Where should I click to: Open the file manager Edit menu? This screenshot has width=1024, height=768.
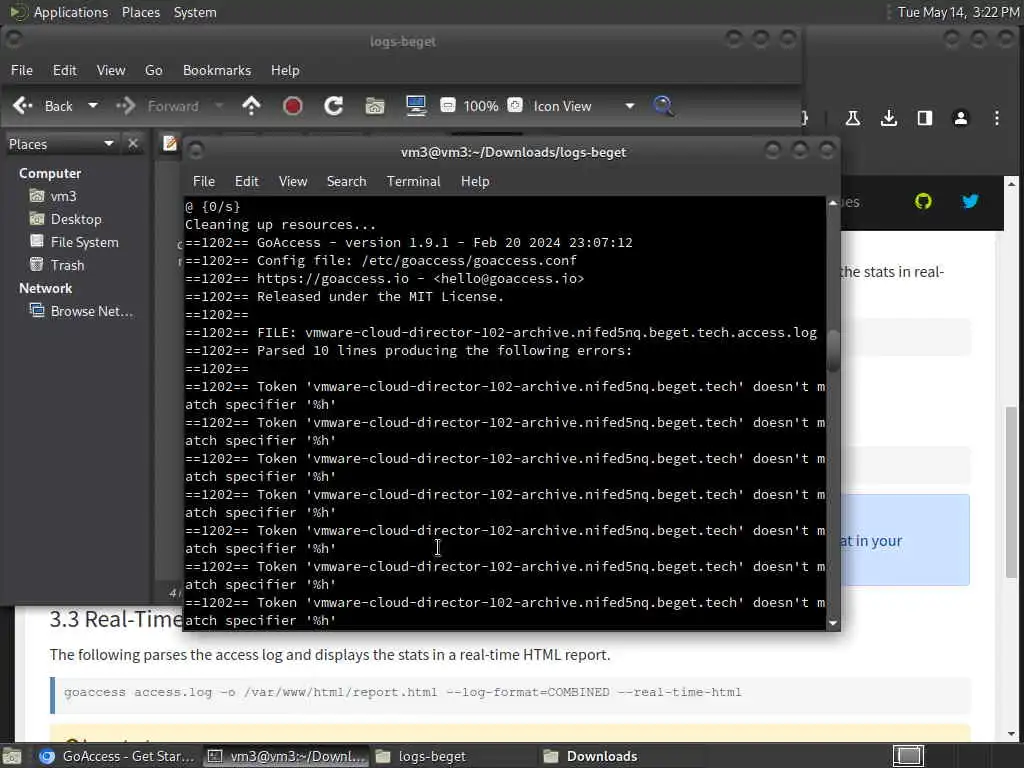tap(65, 70)
